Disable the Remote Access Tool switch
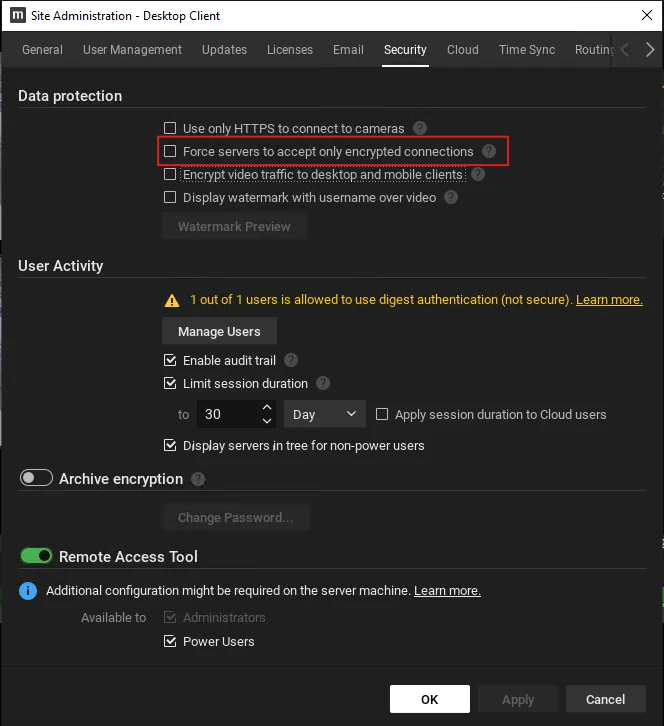The image size is (664, 726). (x=36, y=556)
